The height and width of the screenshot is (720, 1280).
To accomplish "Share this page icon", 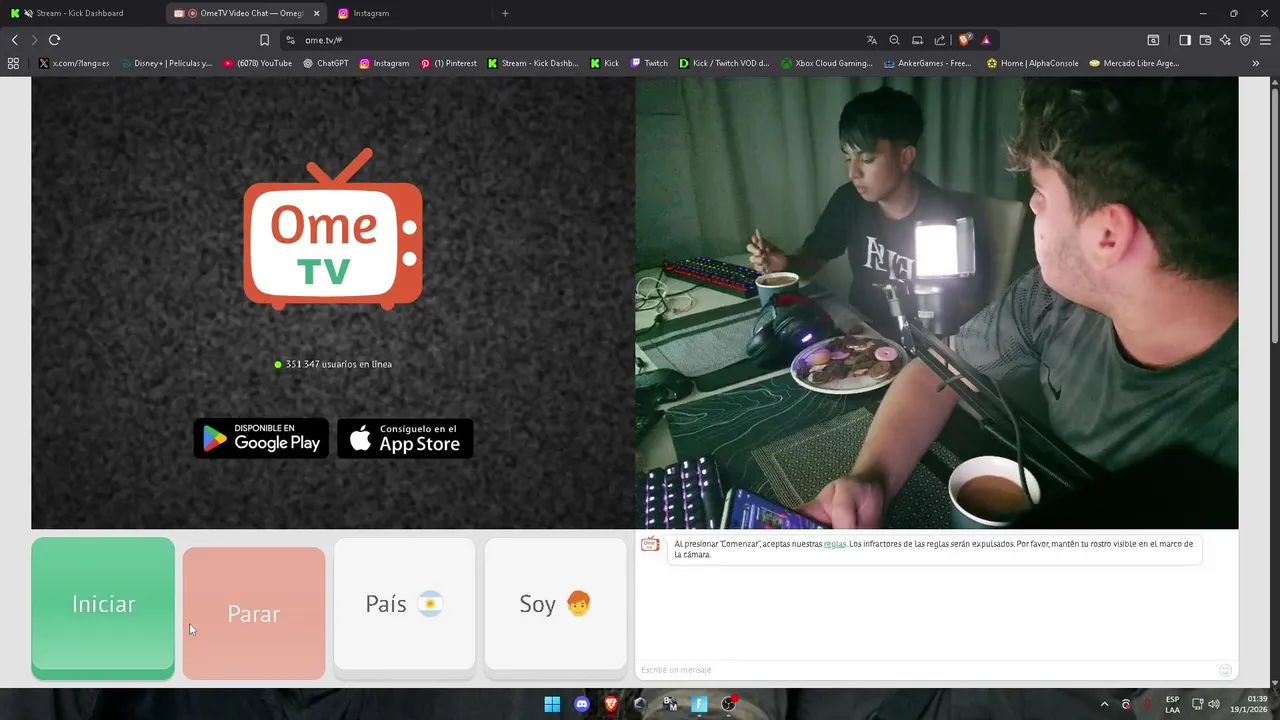I will pyautogui.click(x=940, y=40).
